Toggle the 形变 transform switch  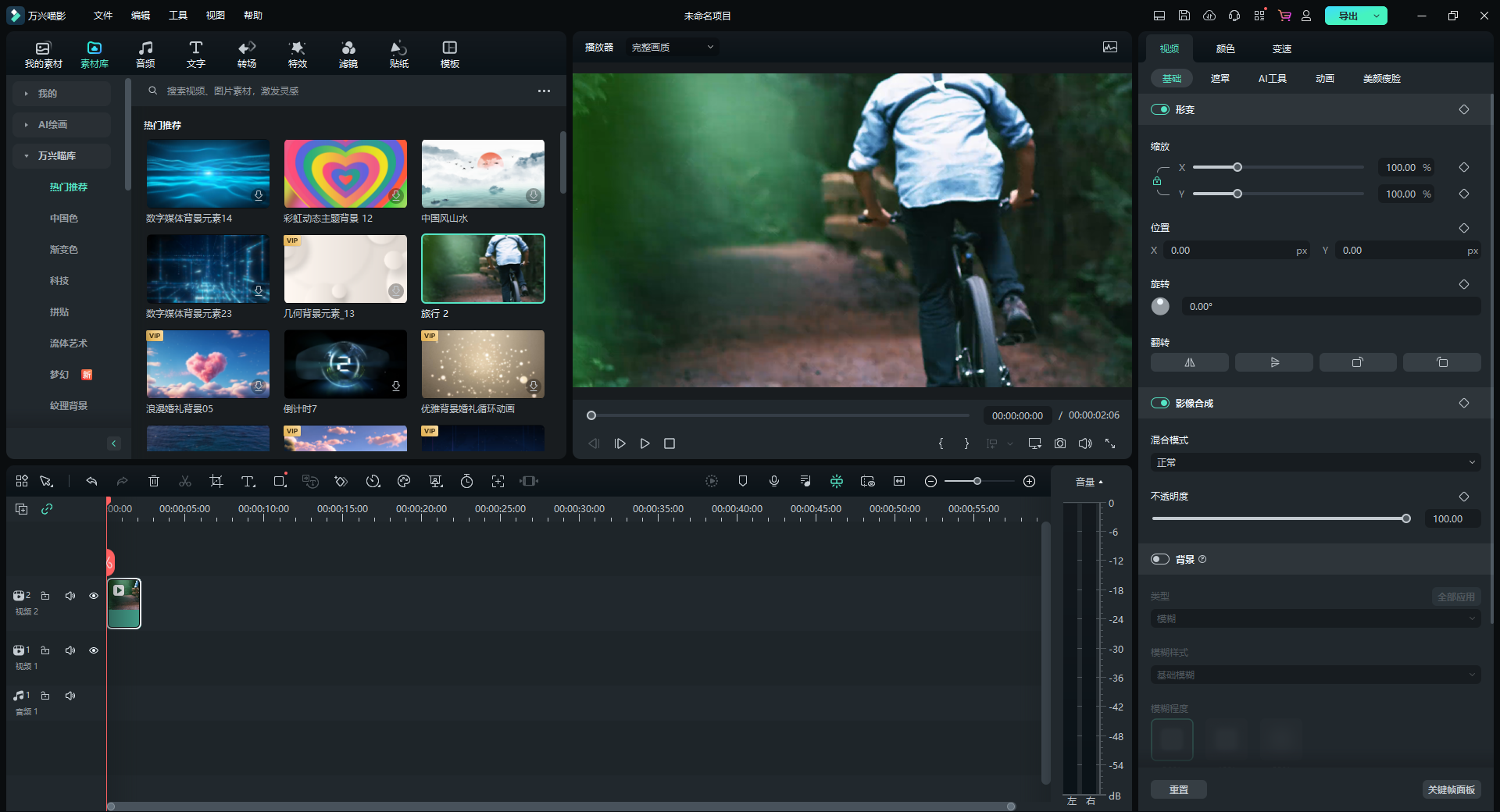(1160, 109)
